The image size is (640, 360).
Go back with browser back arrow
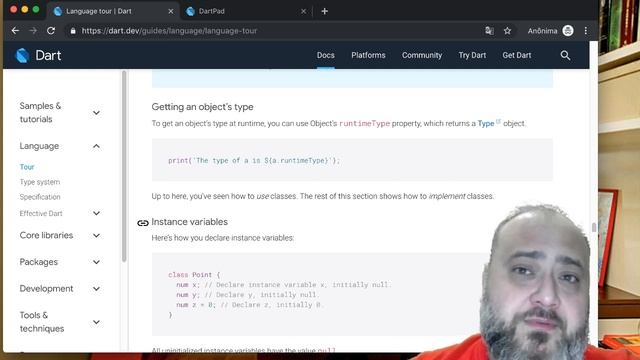pyautogui.click(x=15, y=31)
